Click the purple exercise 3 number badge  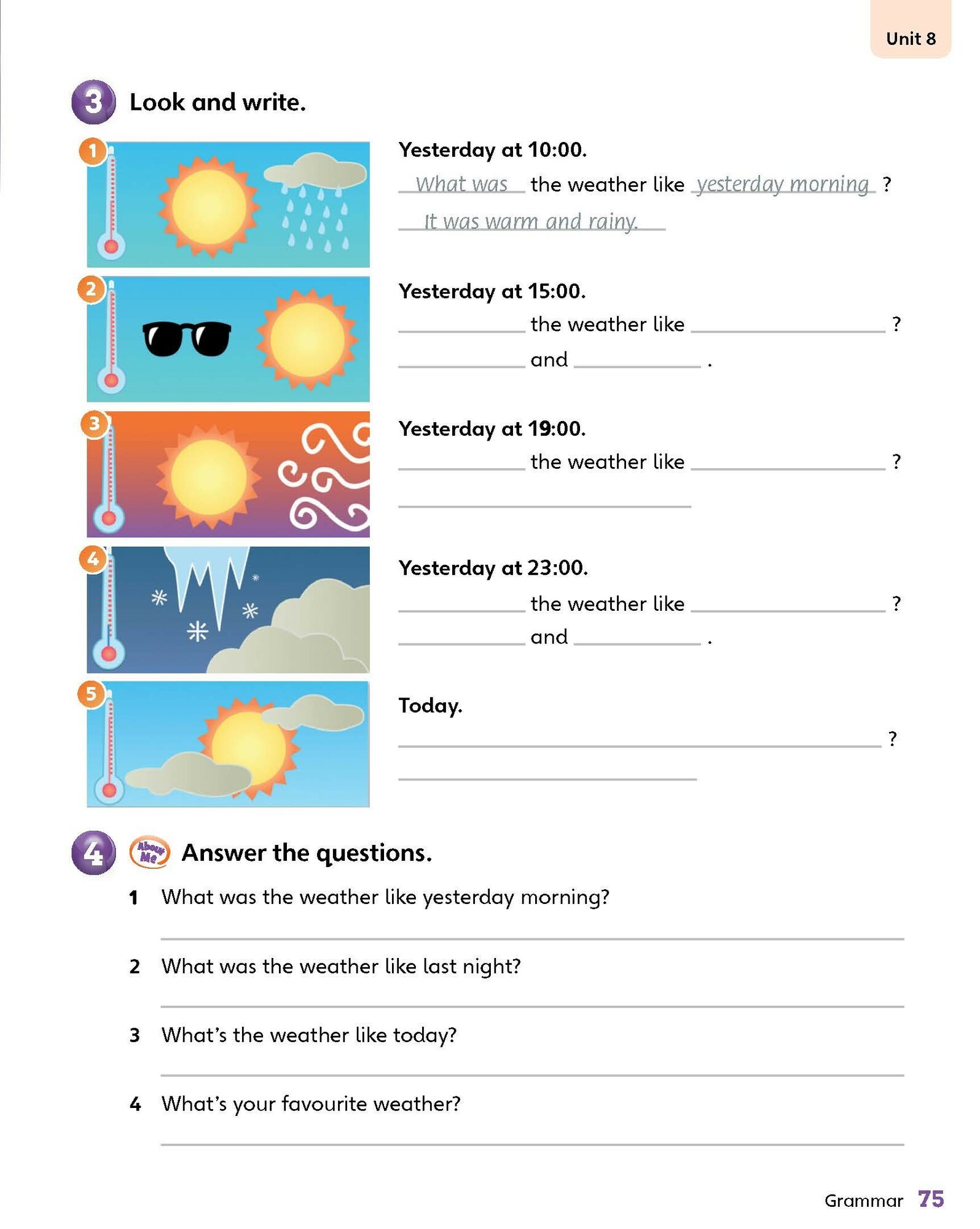click(93, 102)
